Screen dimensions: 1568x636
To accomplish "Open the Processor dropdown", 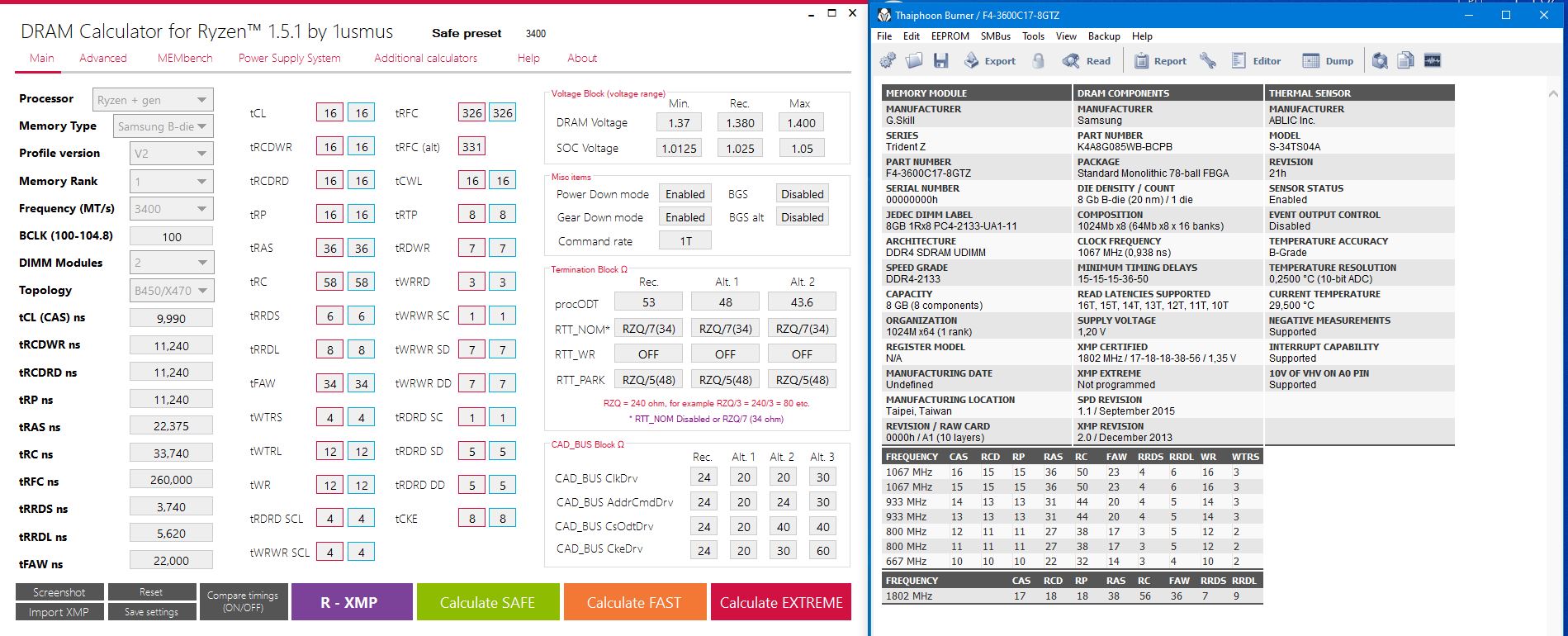I will pyautogui.click(x=153, y=100).
